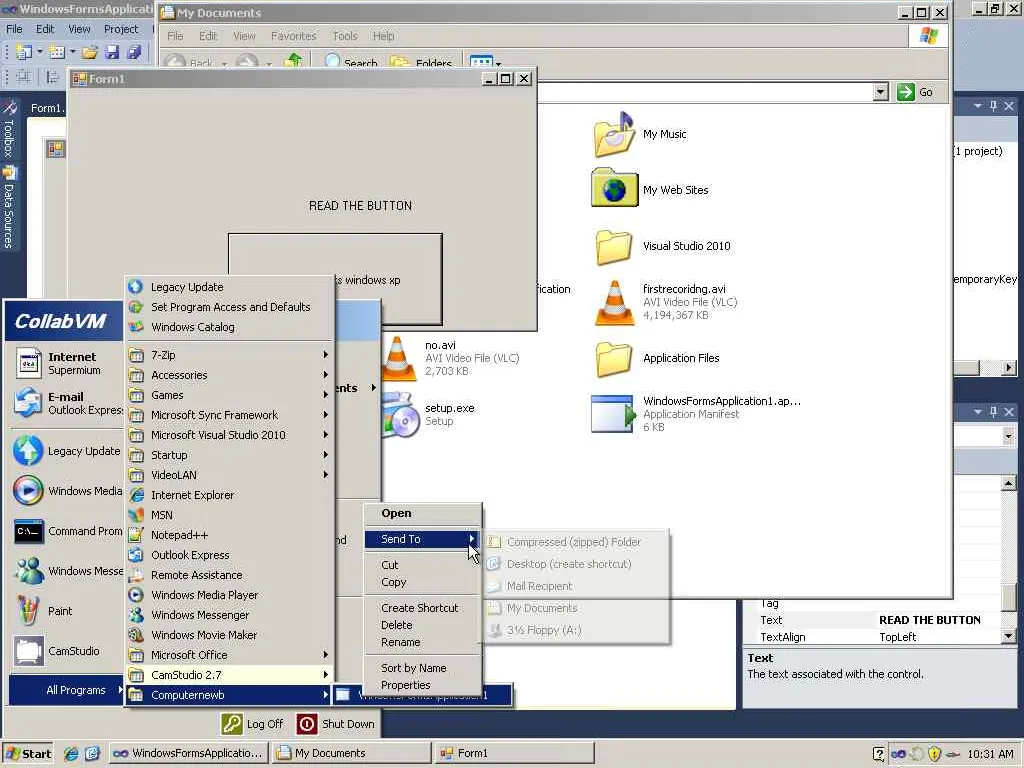This screenshot has height=768, width=1024.
Task: Open Set Program Access and Defaults
Action: (x=229, y=307)
